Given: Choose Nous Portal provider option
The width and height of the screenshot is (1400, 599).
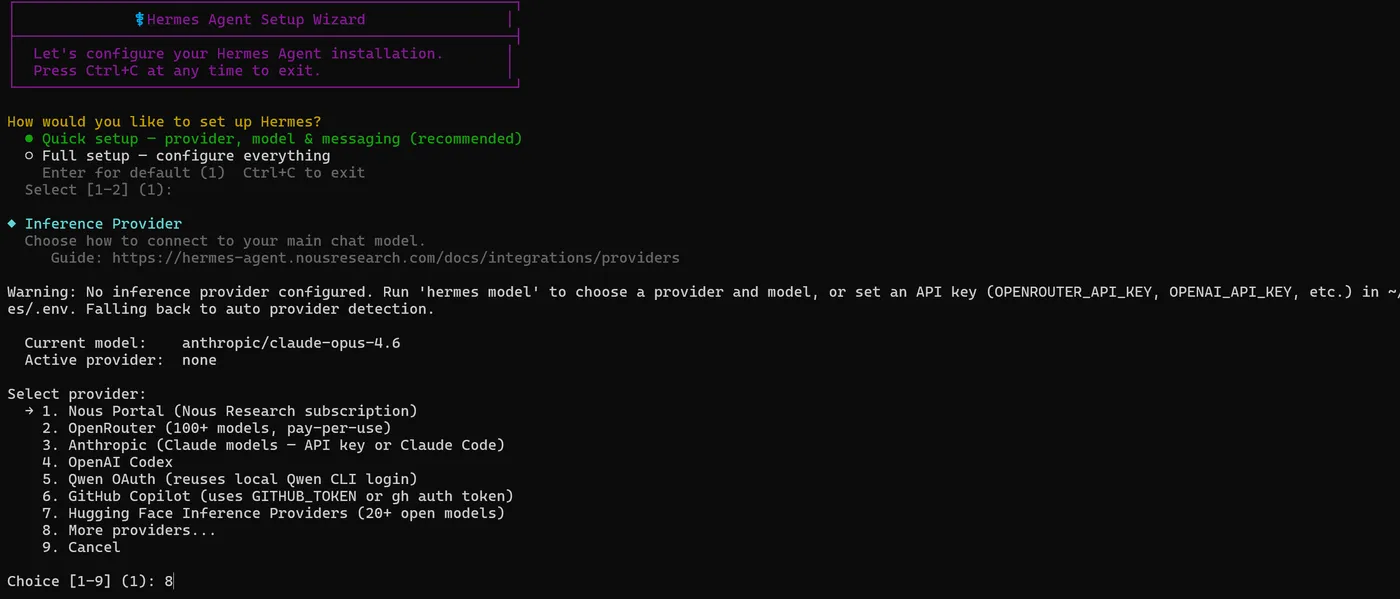Looking at the screenshot, I should (229, 411).
